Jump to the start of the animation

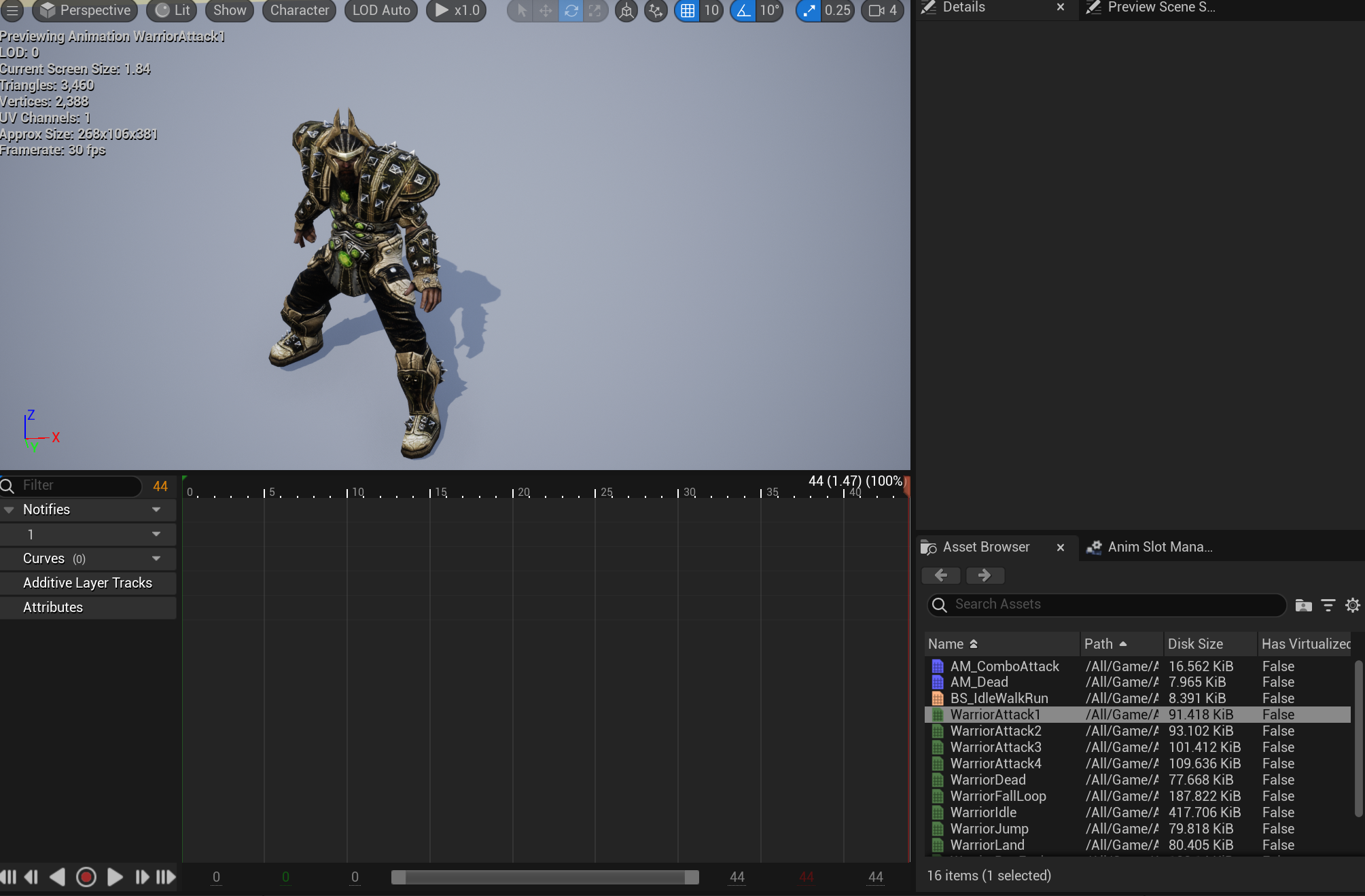tap(9, 877)
